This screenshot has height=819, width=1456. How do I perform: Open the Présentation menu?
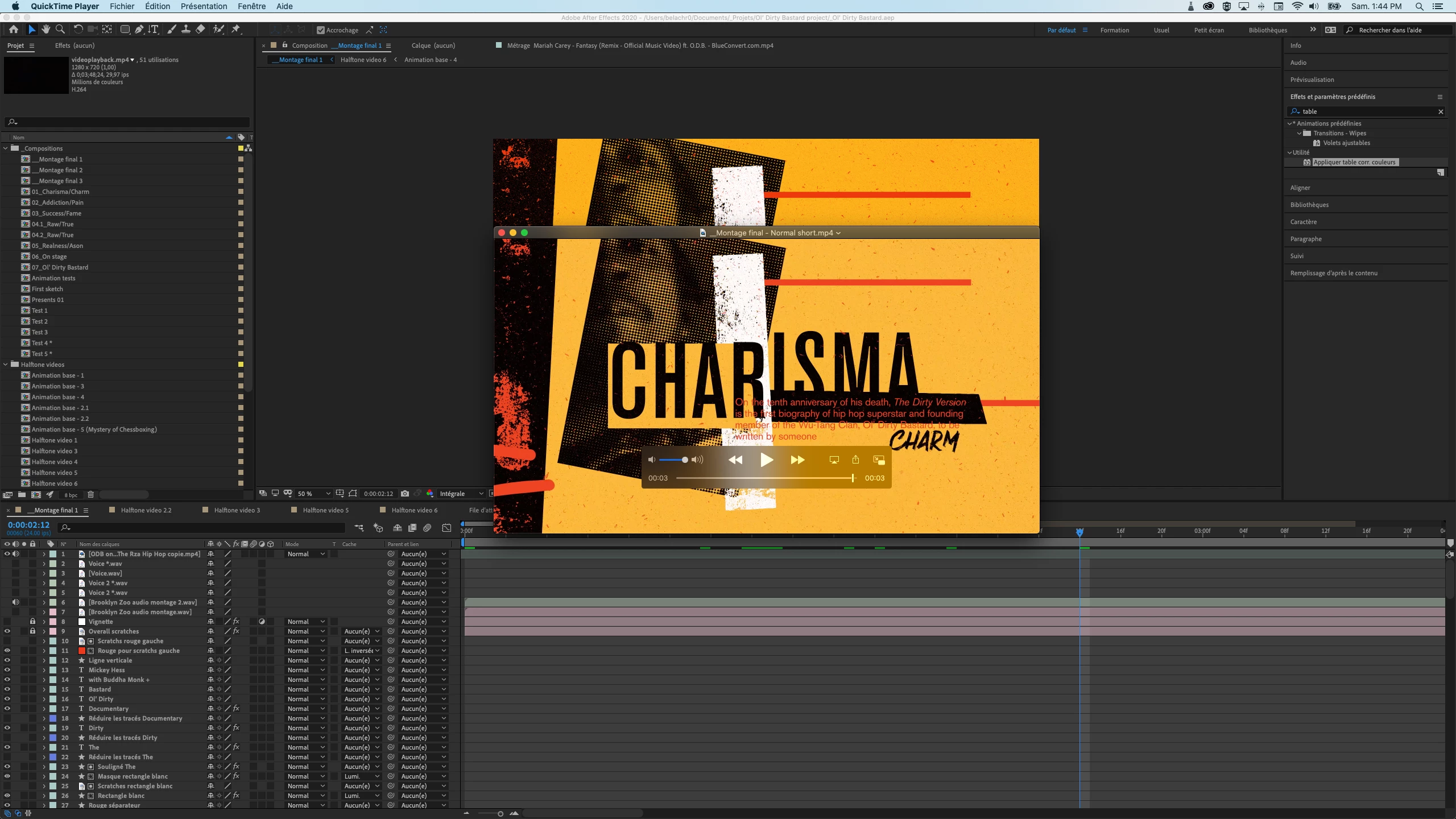click(204, 6)
